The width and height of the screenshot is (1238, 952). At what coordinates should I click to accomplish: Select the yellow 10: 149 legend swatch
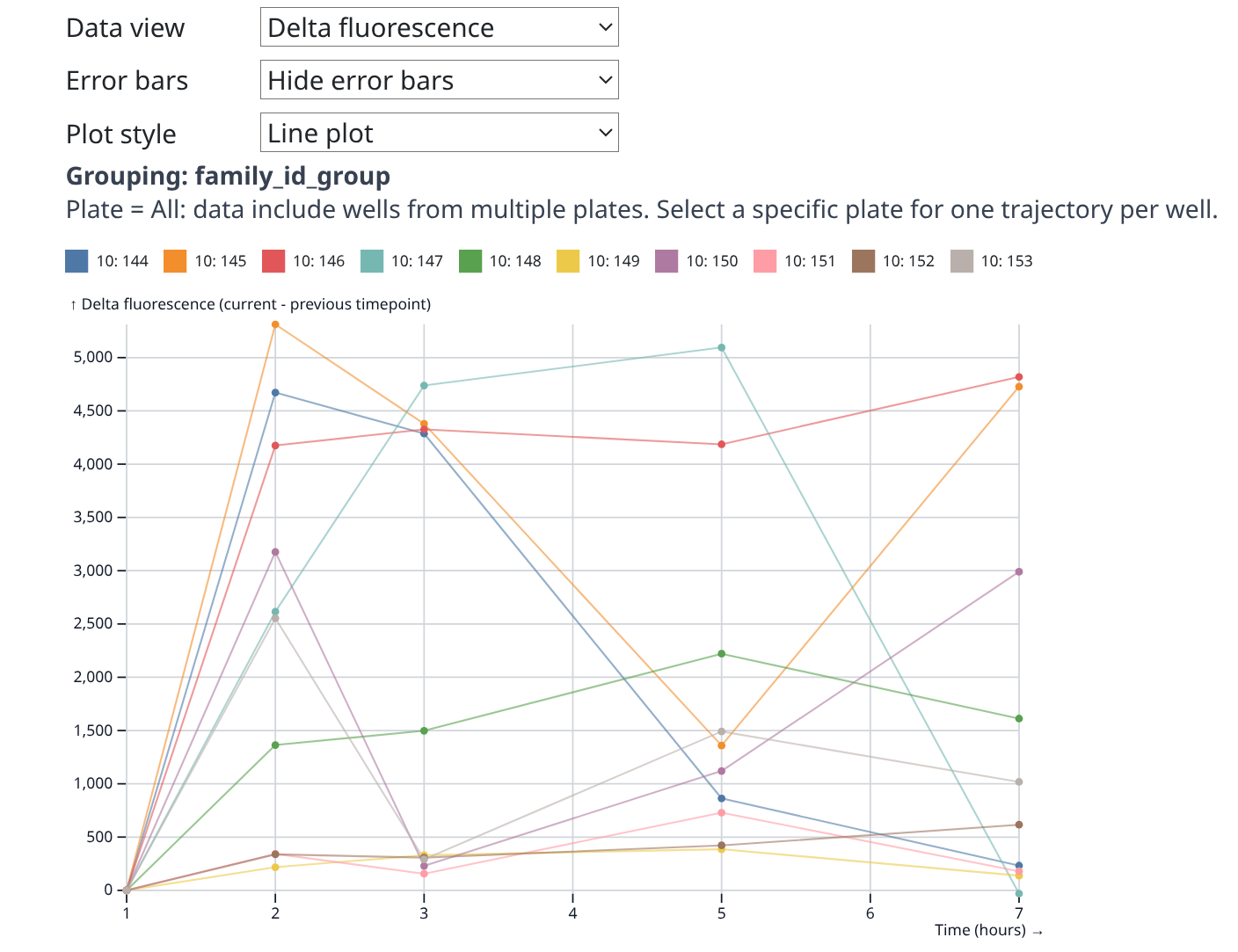click(569, 261)
